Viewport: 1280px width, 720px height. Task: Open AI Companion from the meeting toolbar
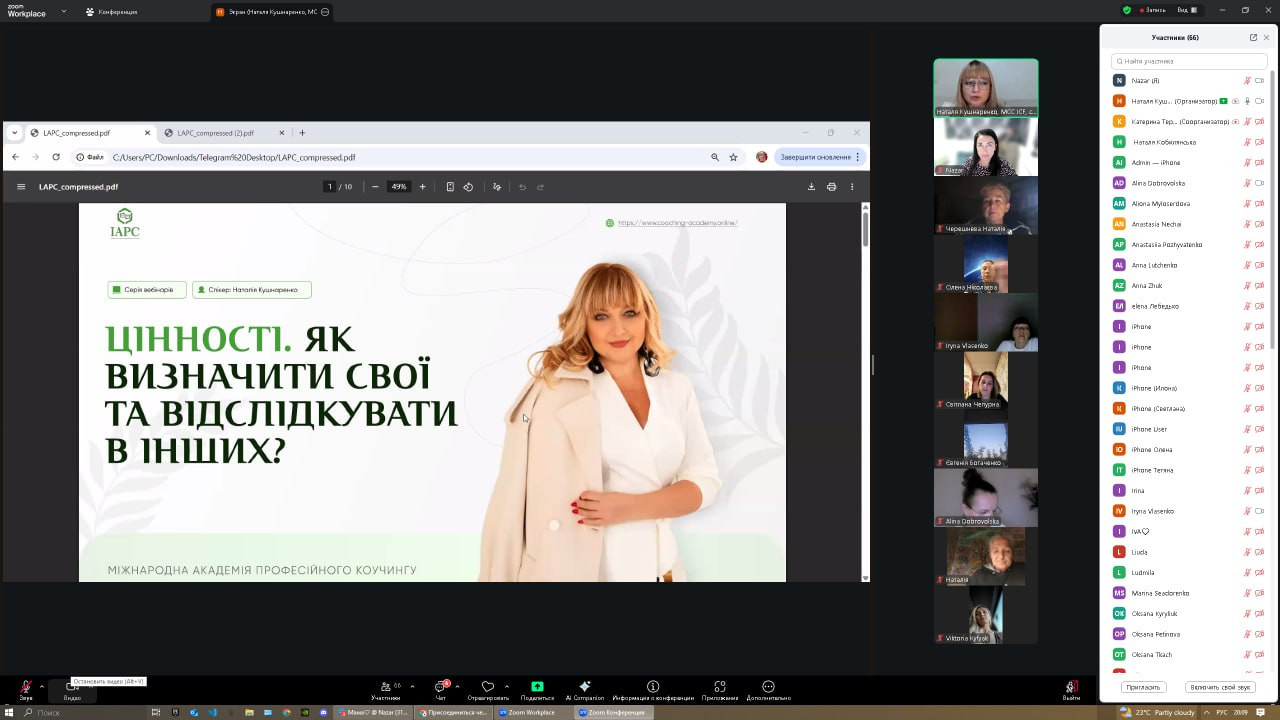coord(585,688)
